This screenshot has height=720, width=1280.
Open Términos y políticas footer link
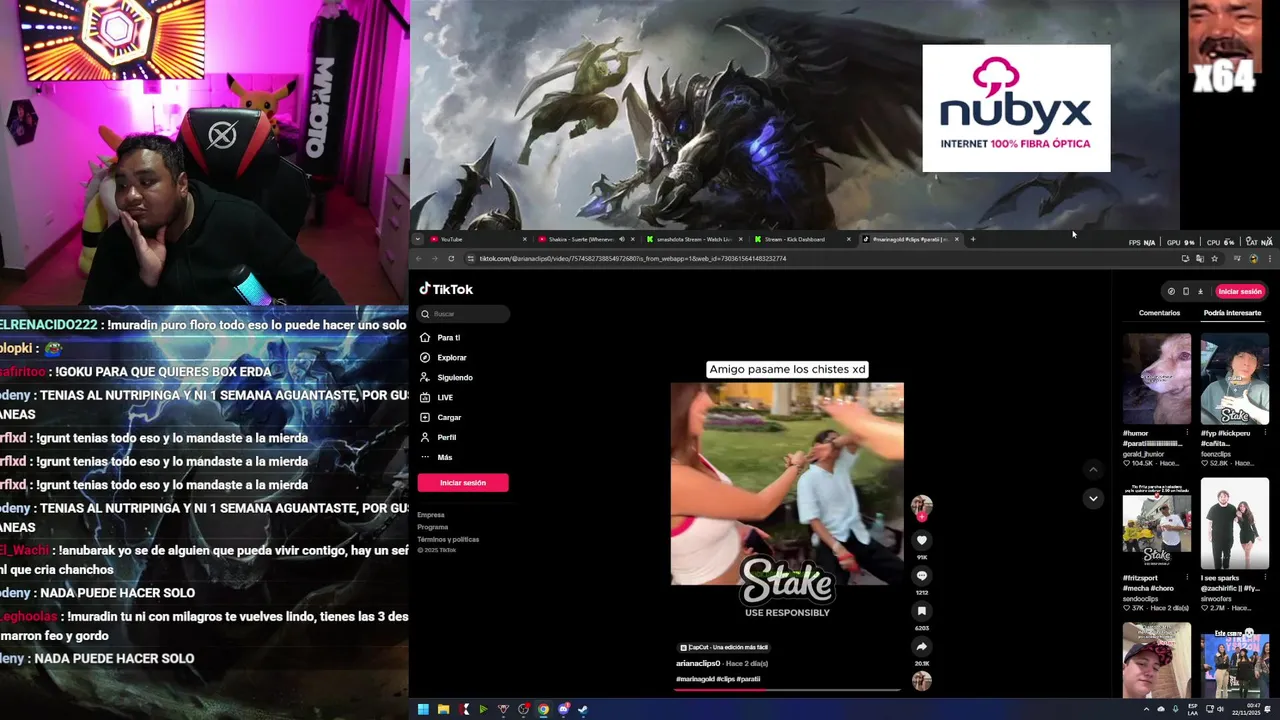pos(448,539)
